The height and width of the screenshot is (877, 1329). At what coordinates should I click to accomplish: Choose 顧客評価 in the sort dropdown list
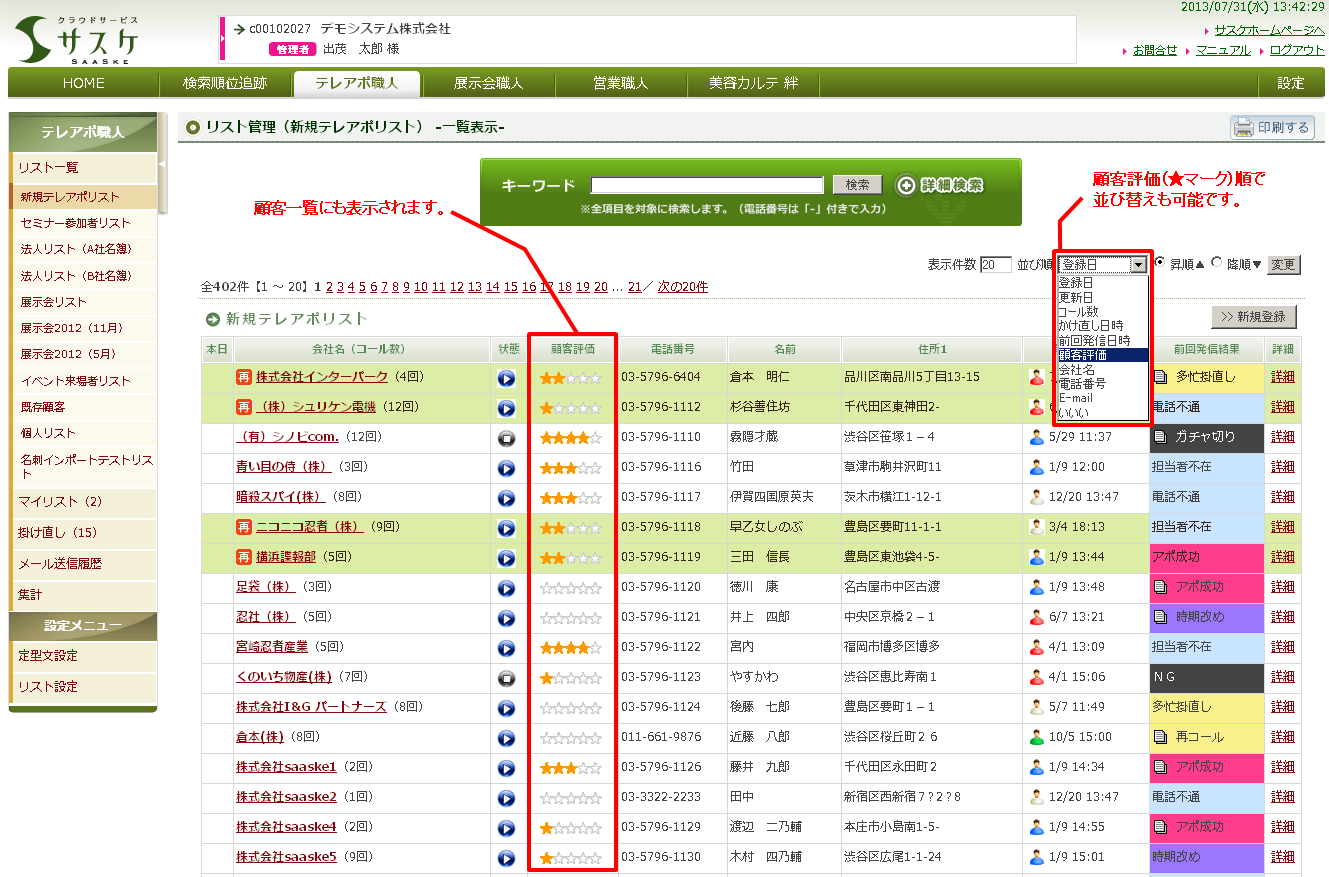click(1083, 355)
